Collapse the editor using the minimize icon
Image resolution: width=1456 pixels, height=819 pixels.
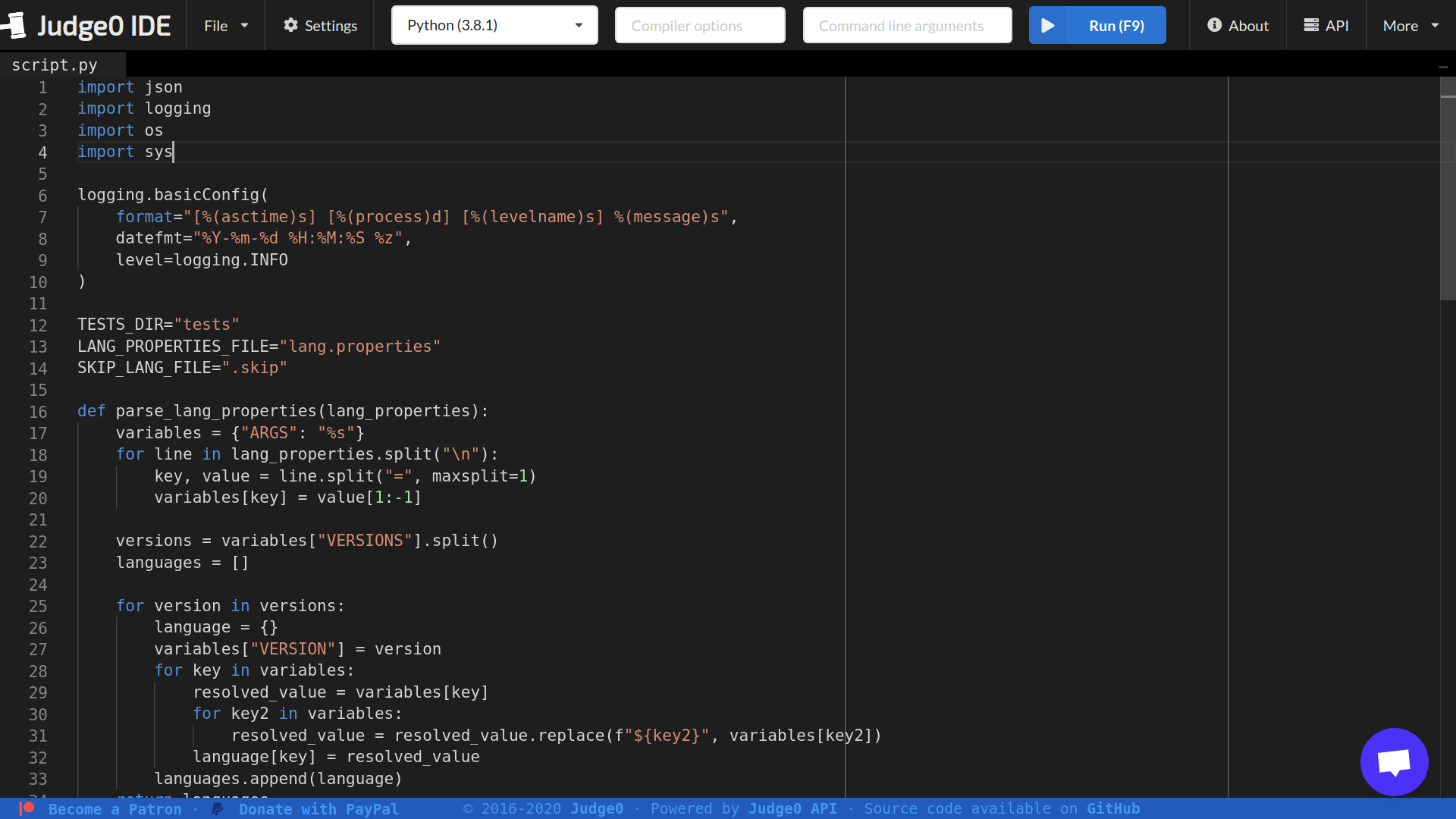pyautogui.click(x=1444, y=67)
